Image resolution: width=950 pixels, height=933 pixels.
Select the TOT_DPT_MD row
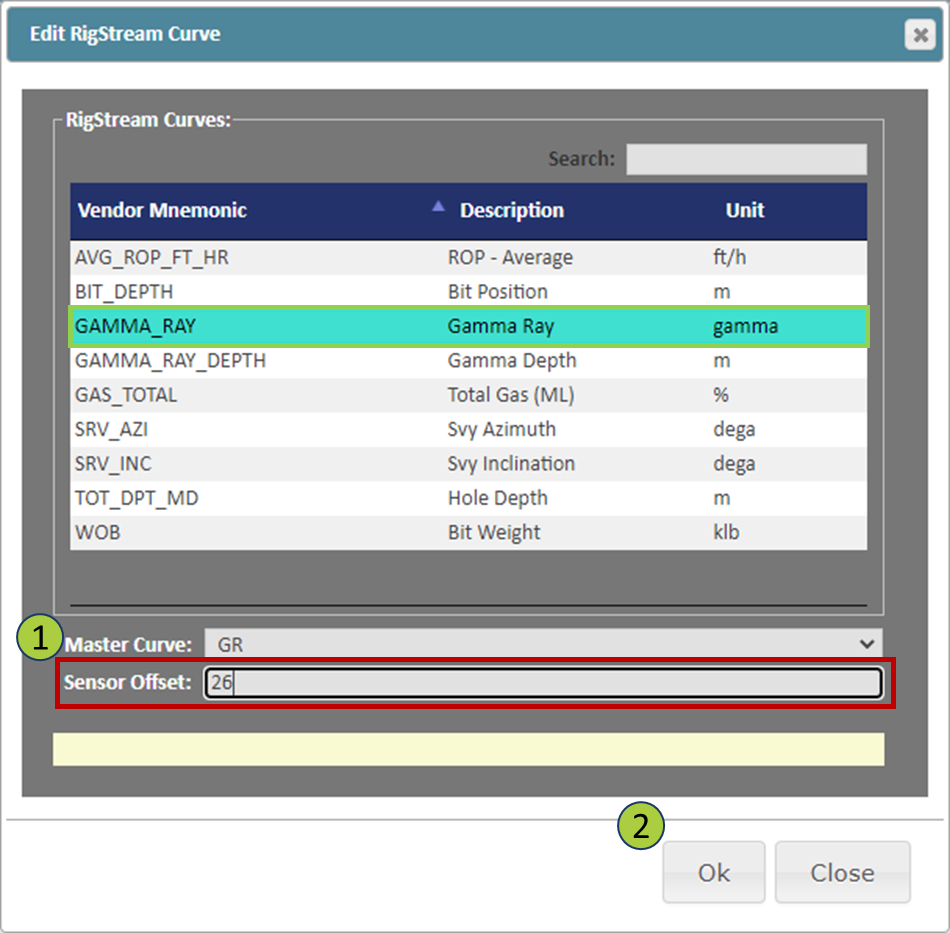click(468, 499)
